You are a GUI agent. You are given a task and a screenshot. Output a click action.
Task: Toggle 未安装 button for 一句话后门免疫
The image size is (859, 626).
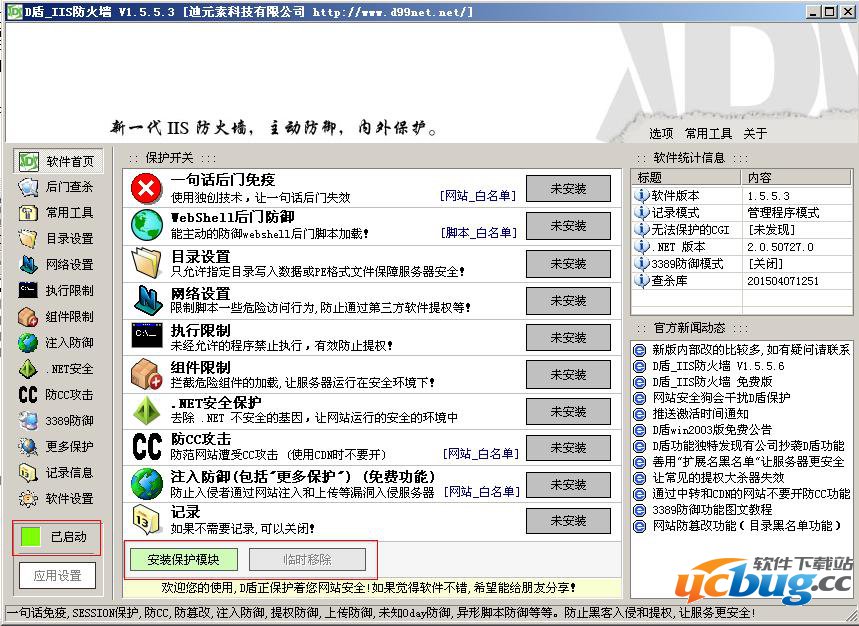[x=568, y=189]
